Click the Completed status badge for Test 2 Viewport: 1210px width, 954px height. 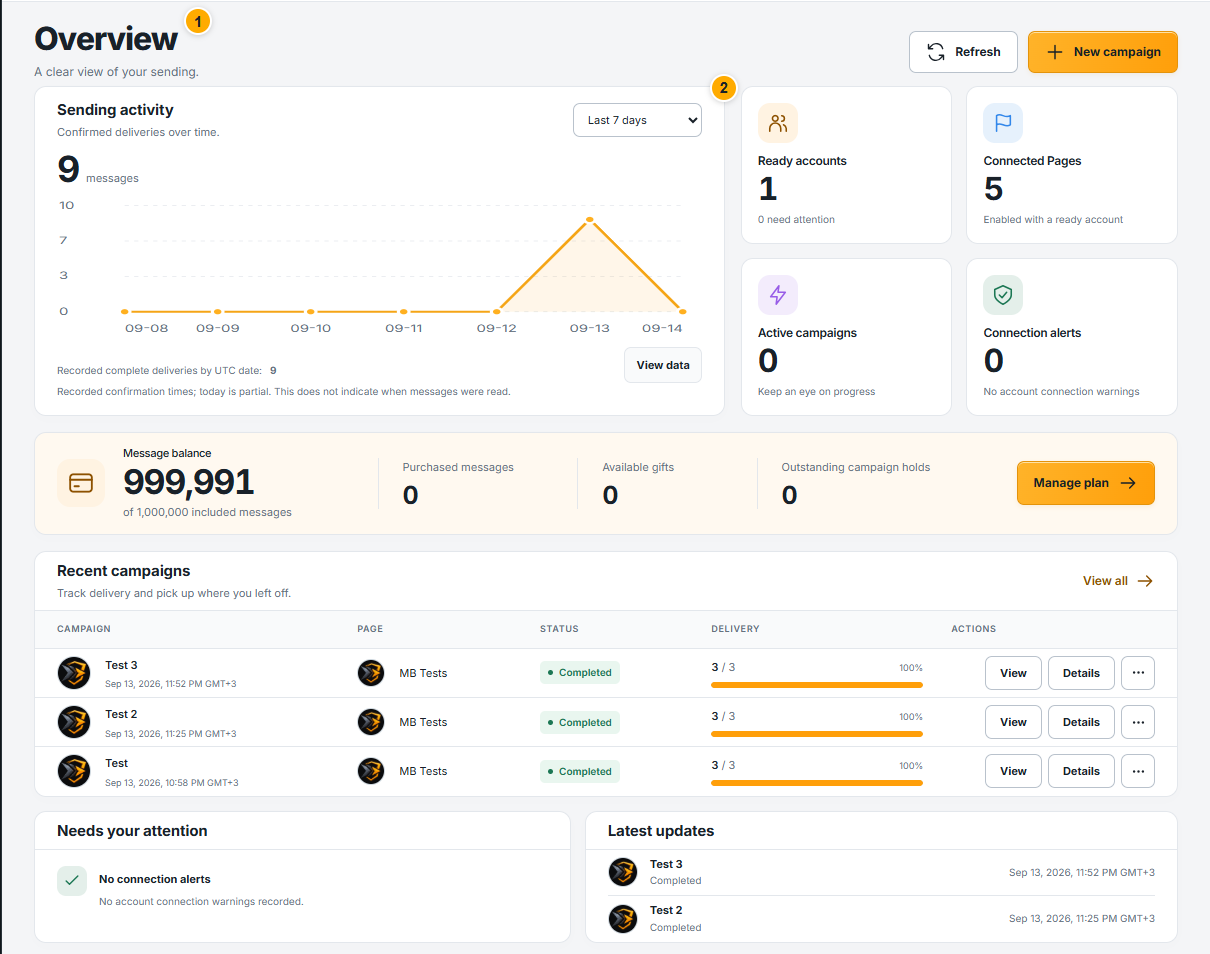[580, 722]
